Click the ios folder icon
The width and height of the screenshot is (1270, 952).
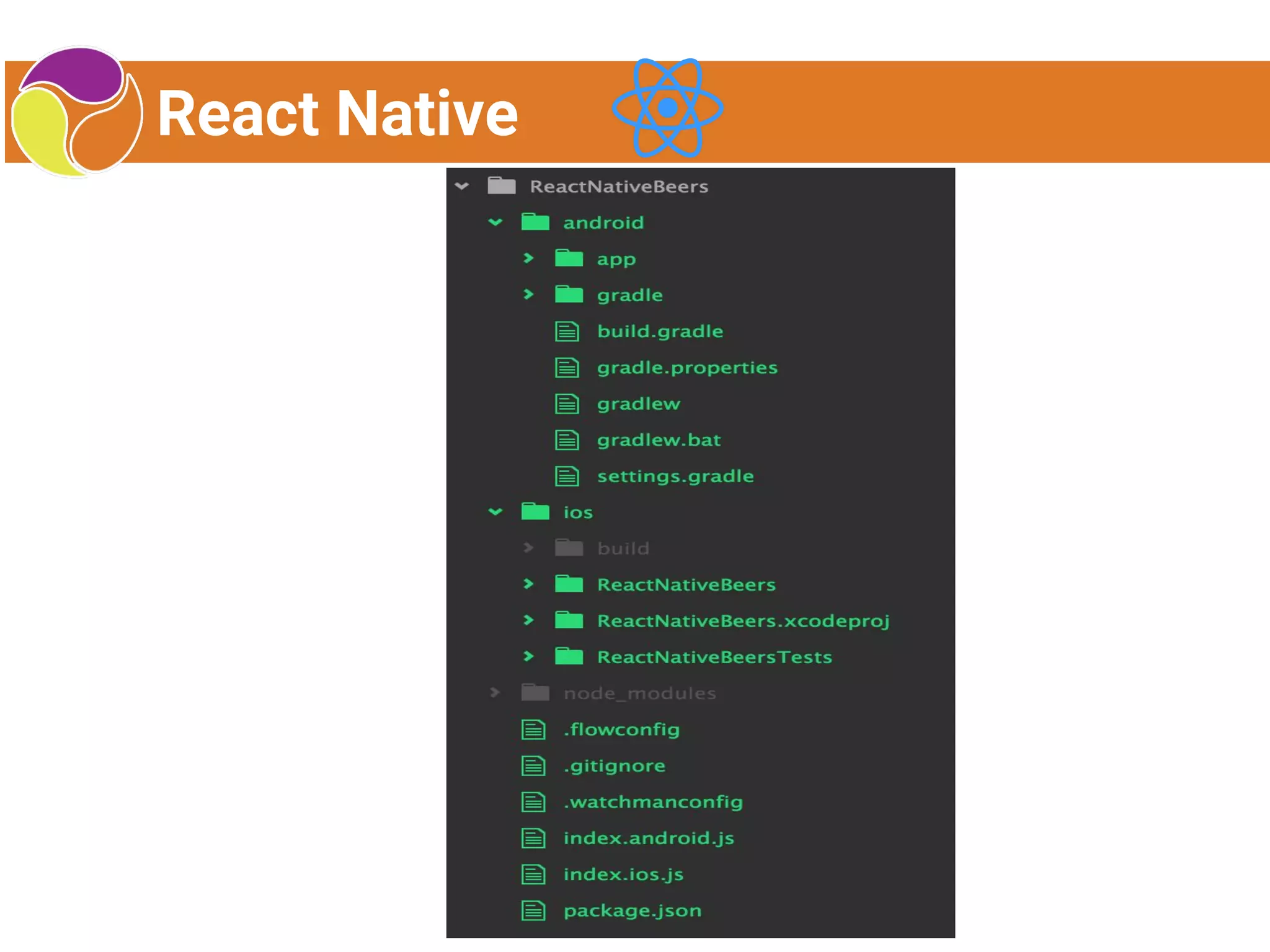click(535, 511)
